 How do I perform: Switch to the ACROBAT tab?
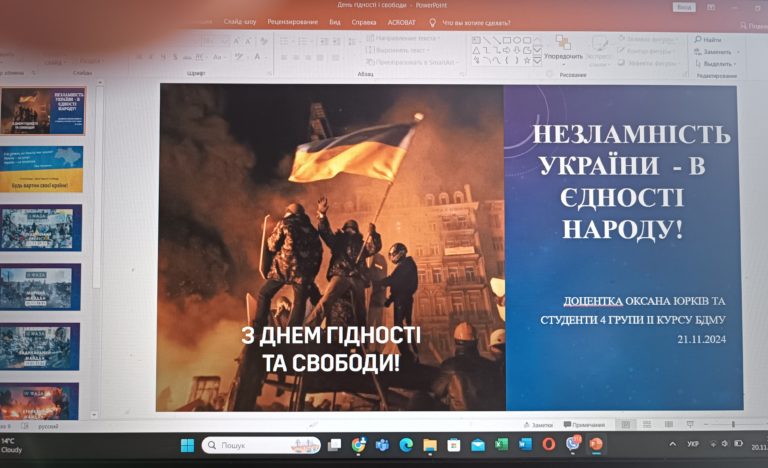(x=401, y=22)
